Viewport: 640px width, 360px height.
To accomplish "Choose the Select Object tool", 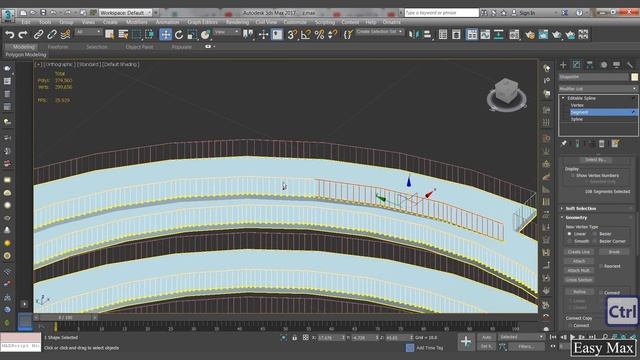I will coord(109,35).
